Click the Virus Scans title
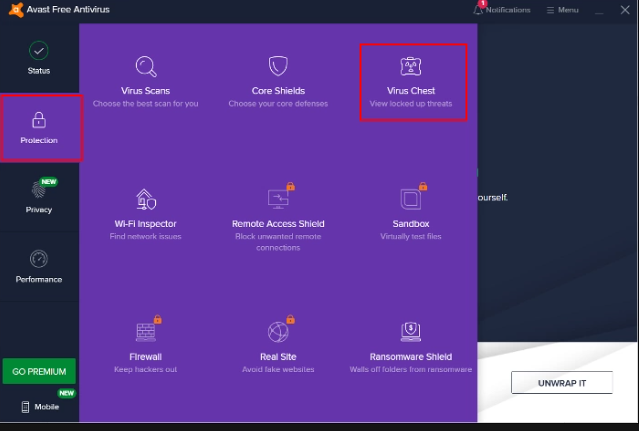Viewport: 639px width, 431px height. coord(145,91)
